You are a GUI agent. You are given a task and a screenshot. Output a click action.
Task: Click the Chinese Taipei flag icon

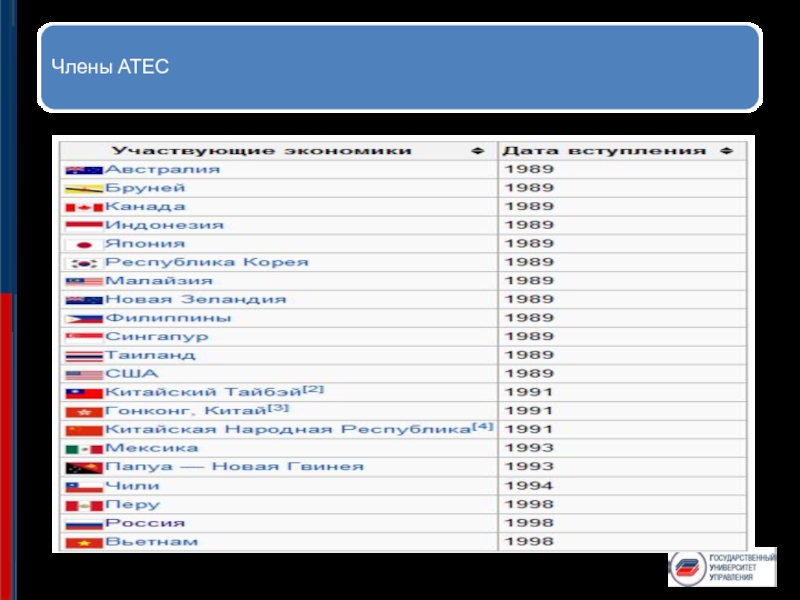(x=84, y=393)
